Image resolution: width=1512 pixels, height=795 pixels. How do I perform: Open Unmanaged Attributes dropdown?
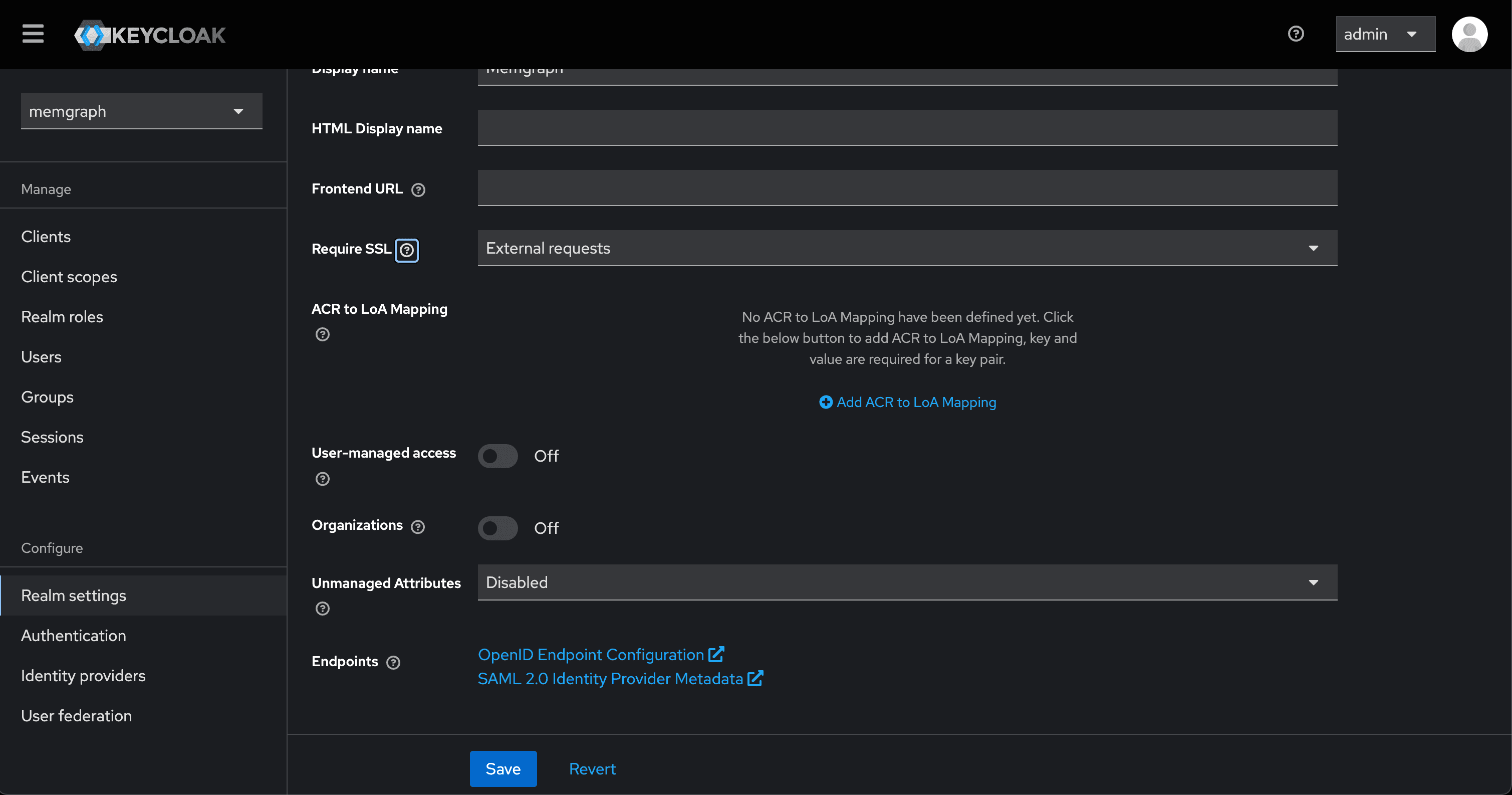pyautogui.click(x=907, y=582)
